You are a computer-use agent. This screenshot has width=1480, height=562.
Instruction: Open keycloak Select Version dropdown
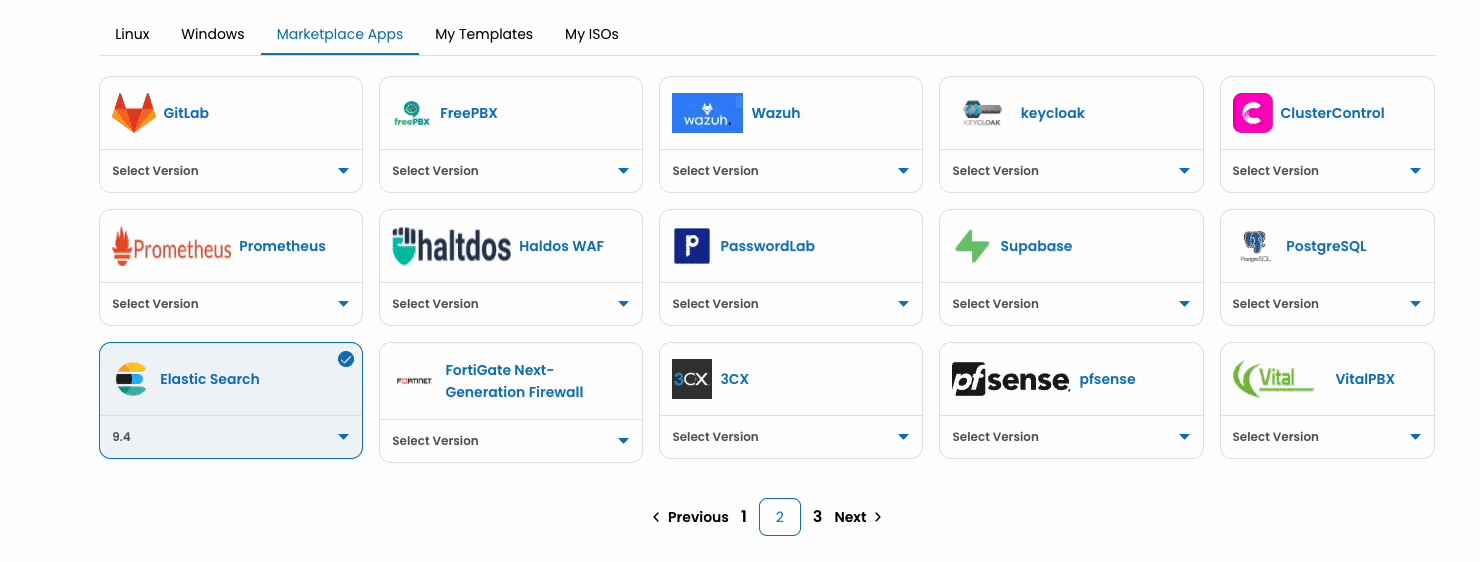tap(1071, 171)
